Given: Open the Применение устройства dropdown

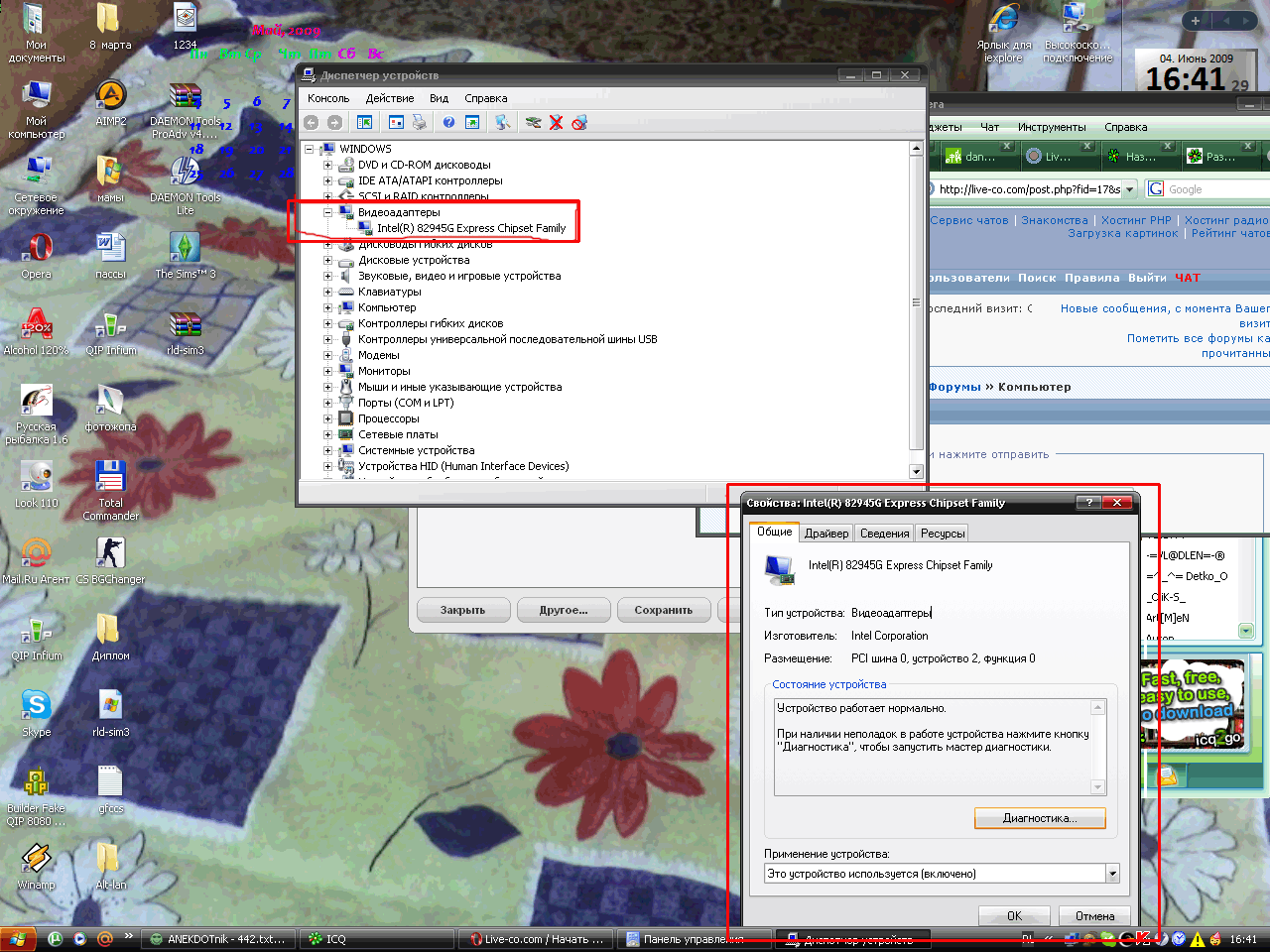Looking at the screenshot, I should [x=1112, y=874].
